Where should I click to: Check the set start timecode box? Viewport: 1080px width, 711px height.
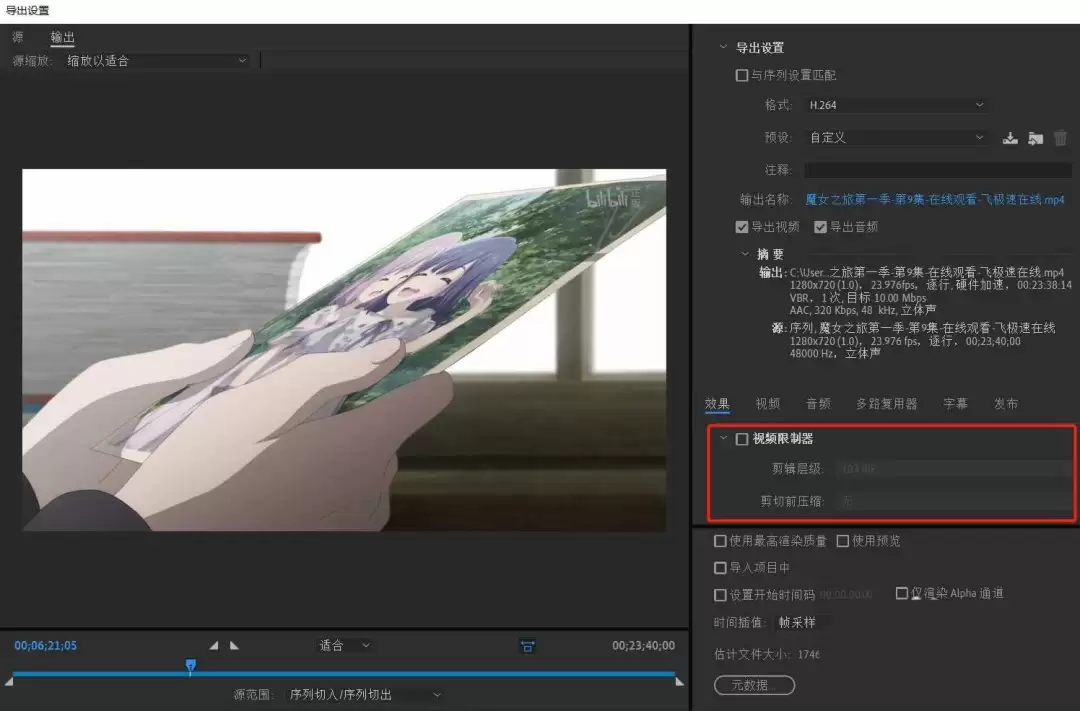[720, 595]
